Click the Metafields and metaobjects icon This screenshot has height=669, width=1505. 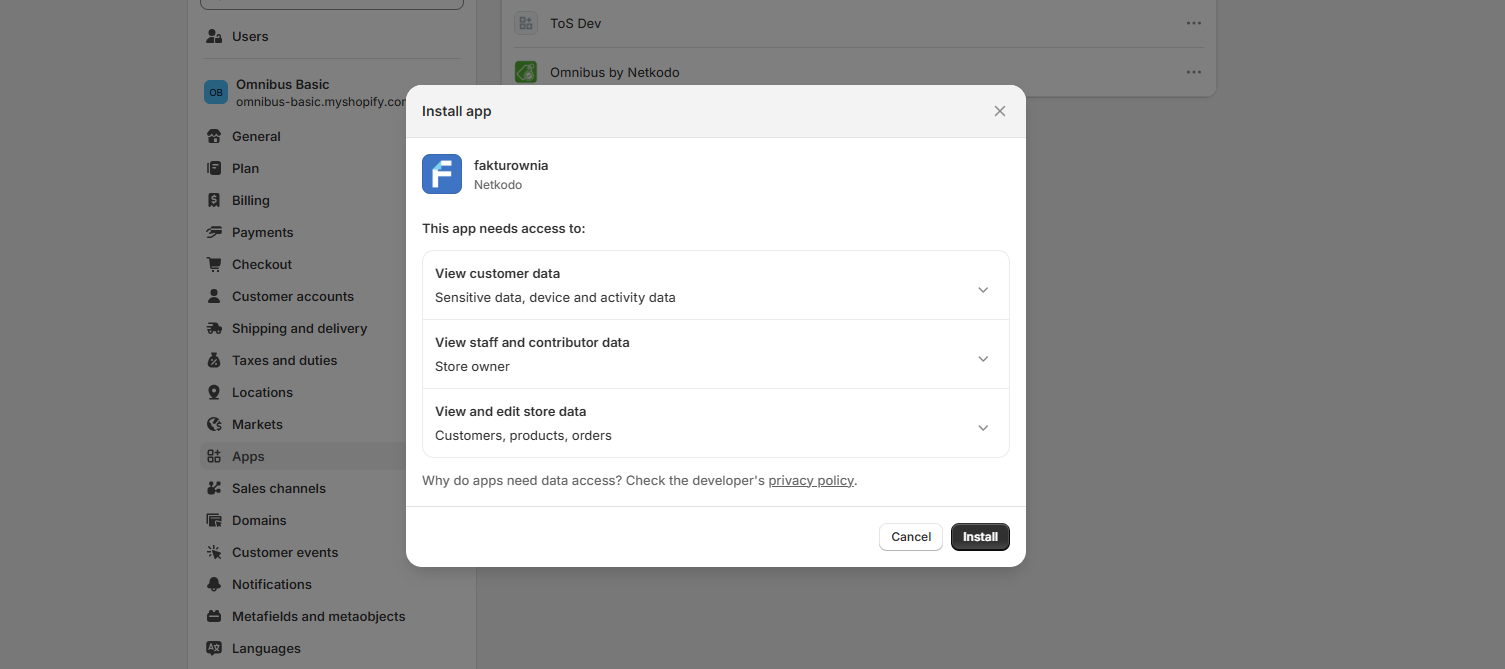[214, 616]
